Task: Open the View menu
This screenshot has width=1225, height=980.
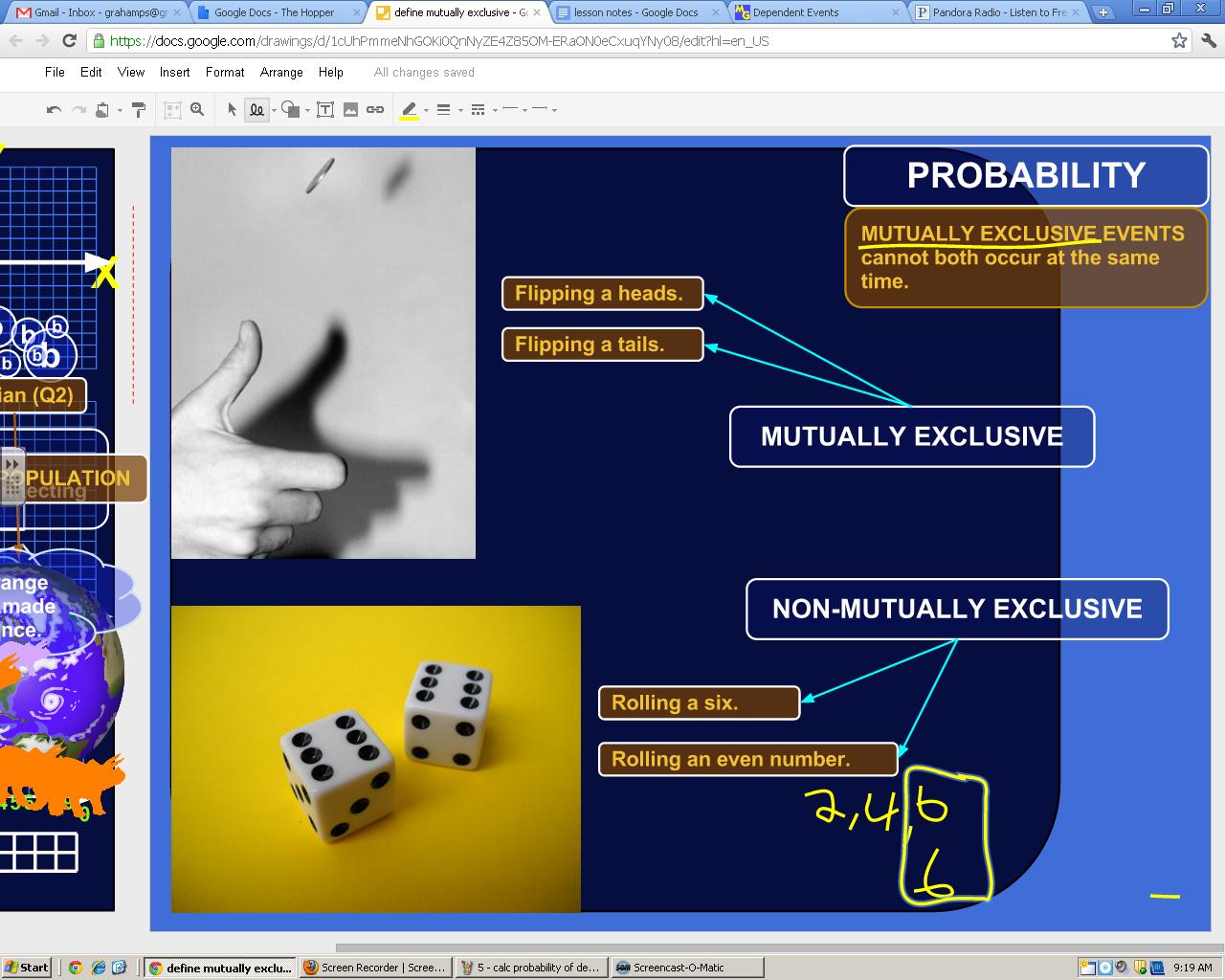Action: pos(131,73)
